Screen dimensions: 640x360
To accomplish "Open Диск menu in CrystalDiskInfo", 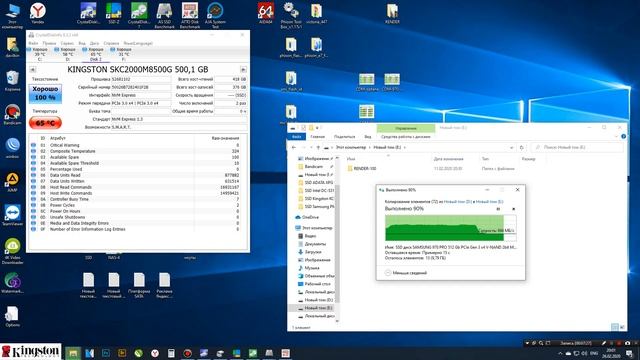I will click(94, 43).
